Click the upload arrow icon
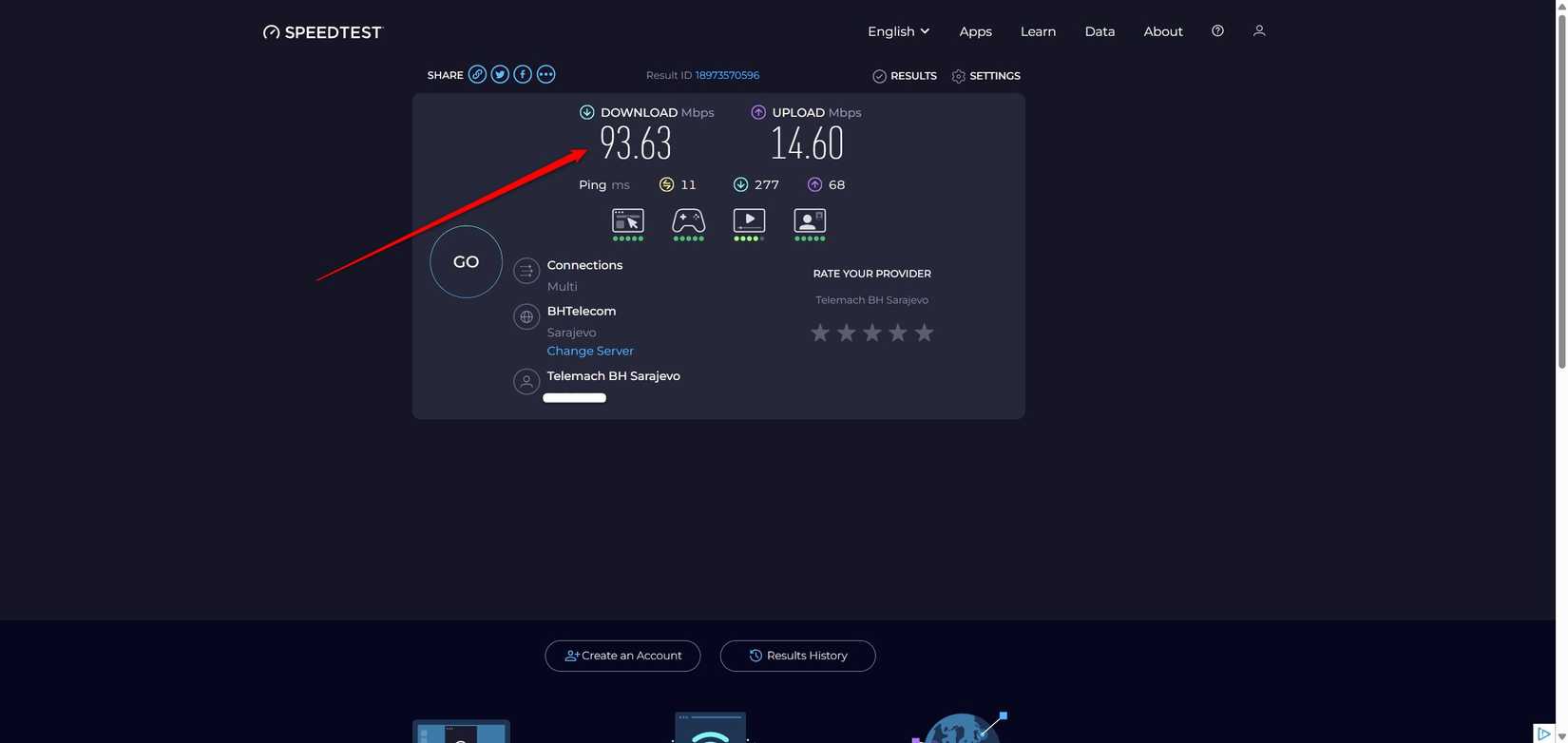Screen dimensions: 1568x743 tap(758, 112)
